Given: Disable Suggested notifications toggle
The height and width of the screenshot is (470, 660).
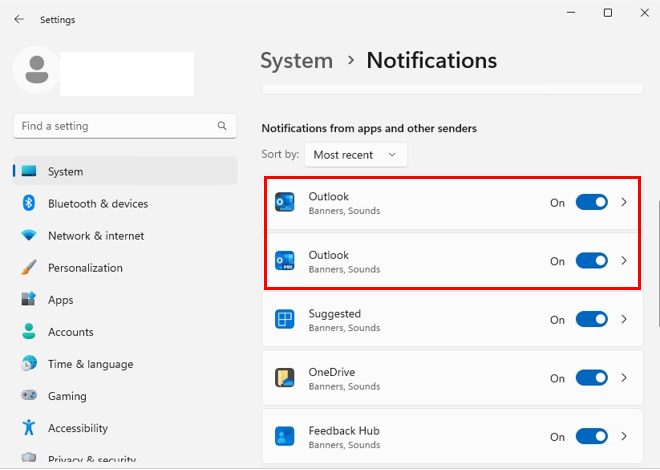Looking at the screenshot, I should point(591,319).
